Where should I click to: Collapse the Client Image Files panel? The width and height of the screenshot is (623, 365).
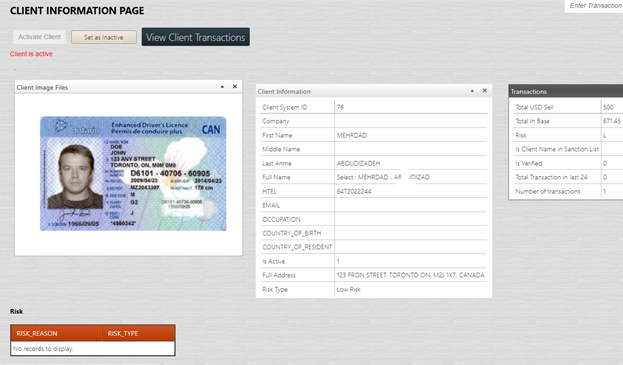(x=222, y=87)
